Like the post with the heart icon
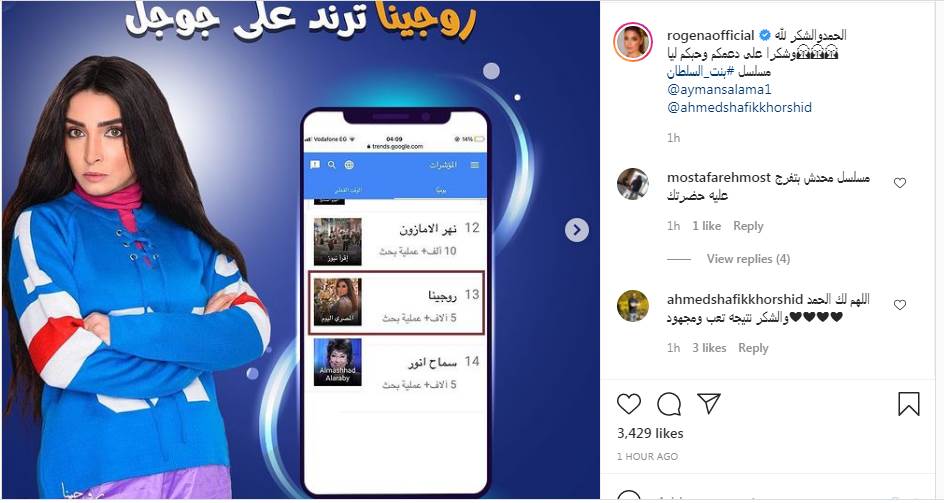The image size is (944, 503). [x=629, y=404]
